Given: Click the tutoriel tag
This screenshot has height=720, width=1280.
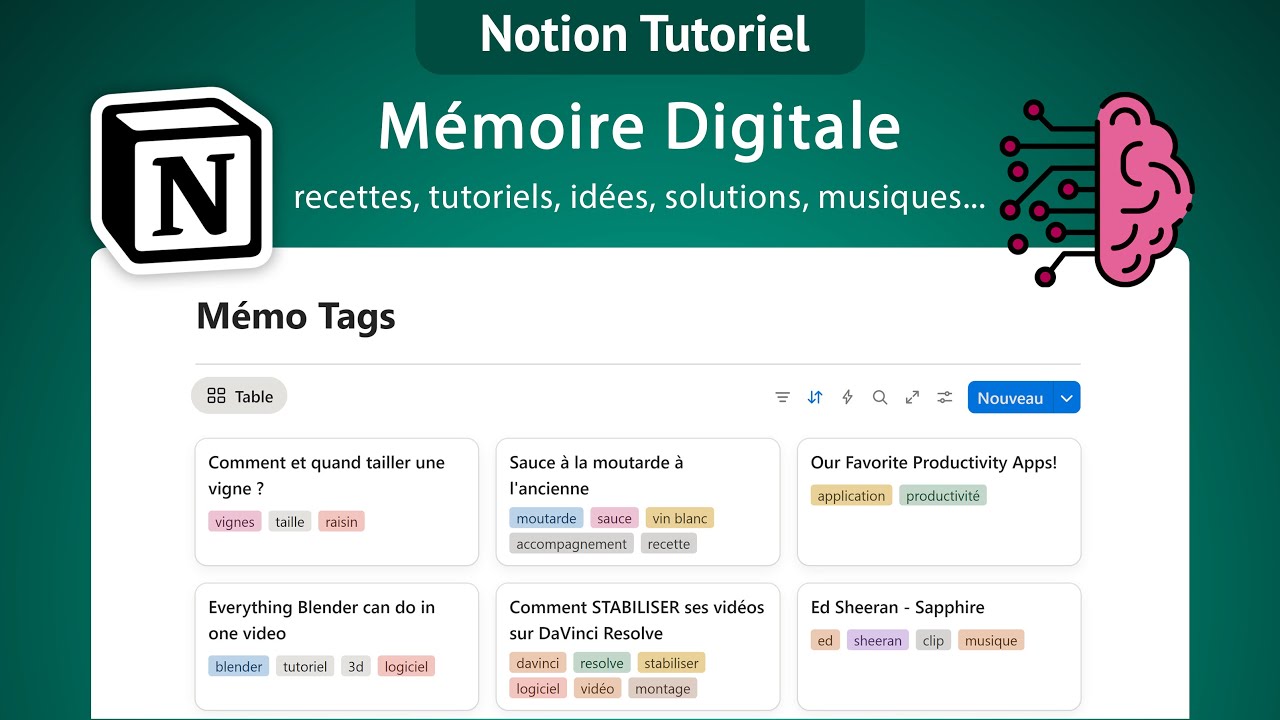Looking at the screenshot, I should point(305,666).
